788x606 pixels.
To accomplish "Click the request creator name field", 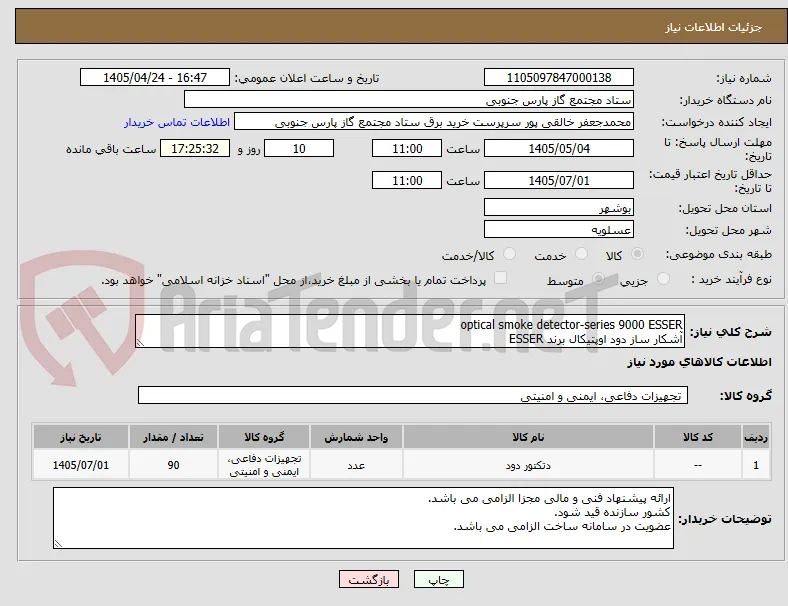I will [x=434, y=122].
